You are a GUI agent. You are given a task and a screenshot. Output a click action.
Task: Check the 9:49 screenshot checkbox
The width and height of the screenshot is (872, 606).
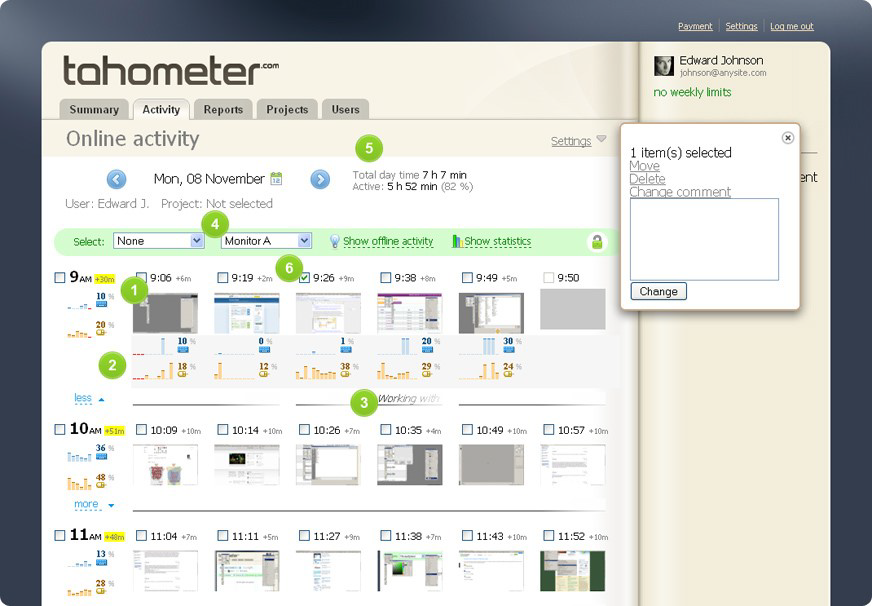[467, 277]
